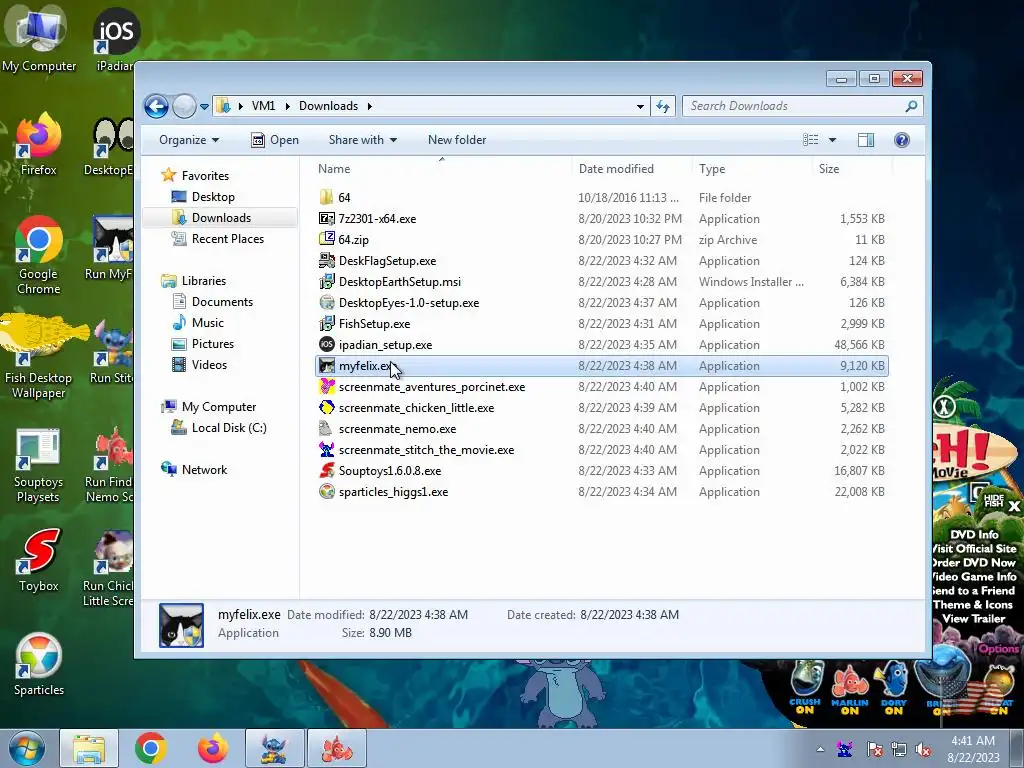
Task: Click the Sparticles desktop shortcut
Action: [x=39, y=664]
